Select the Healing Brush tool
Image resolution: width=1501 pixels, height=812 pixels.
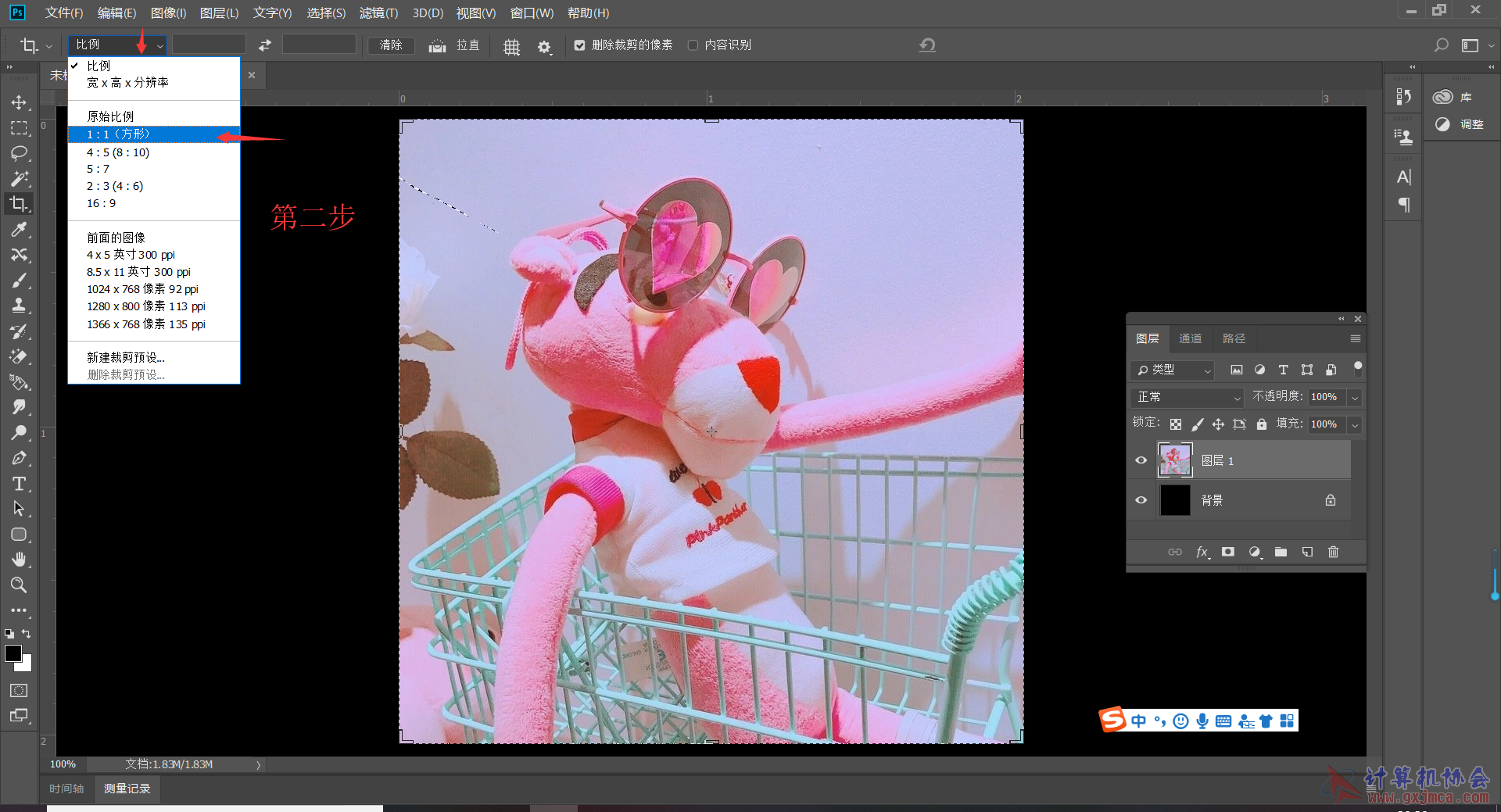click(x=19, y=255)
